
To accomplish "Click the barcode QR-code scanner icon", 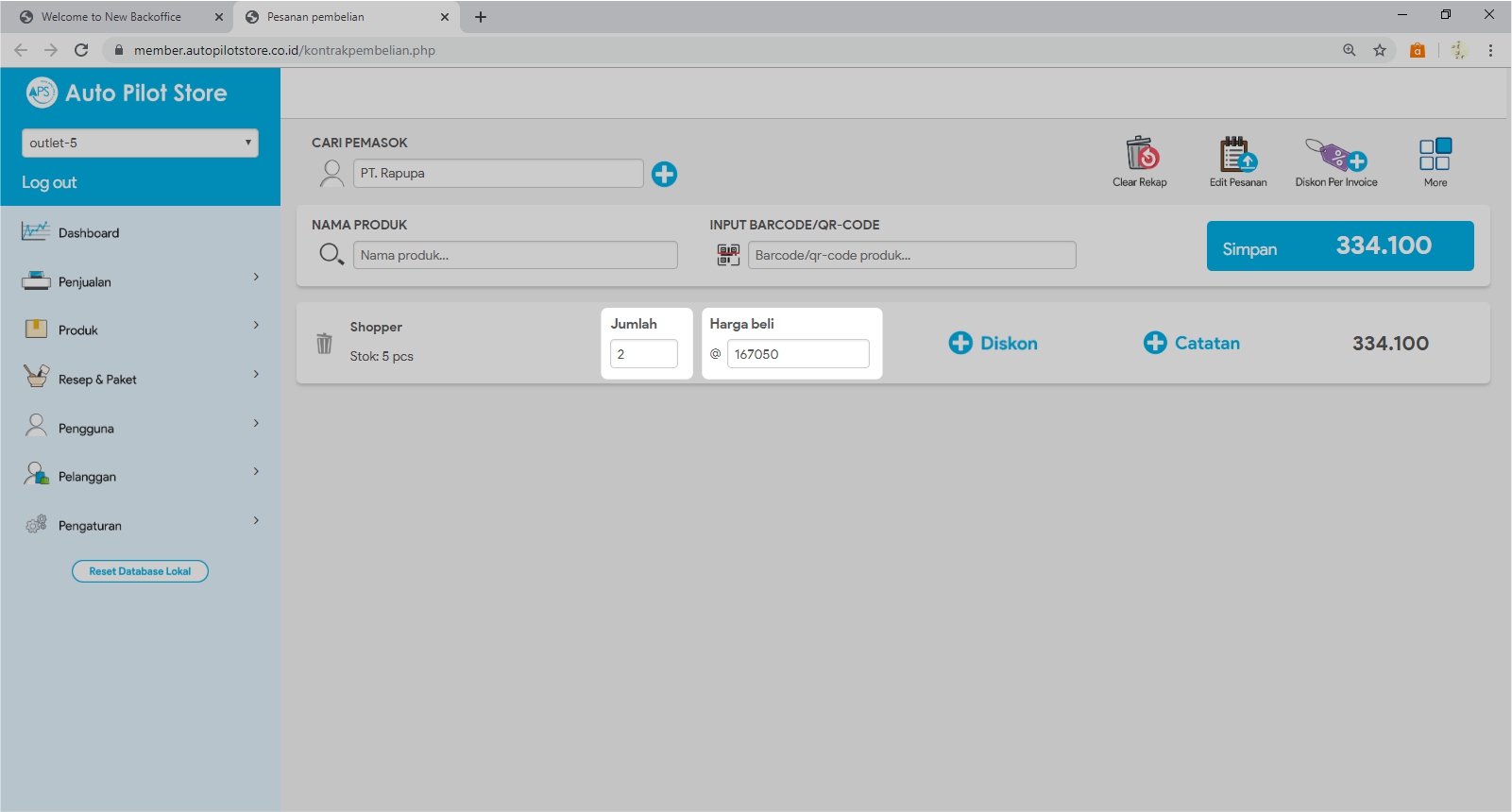I will [728, 255].
